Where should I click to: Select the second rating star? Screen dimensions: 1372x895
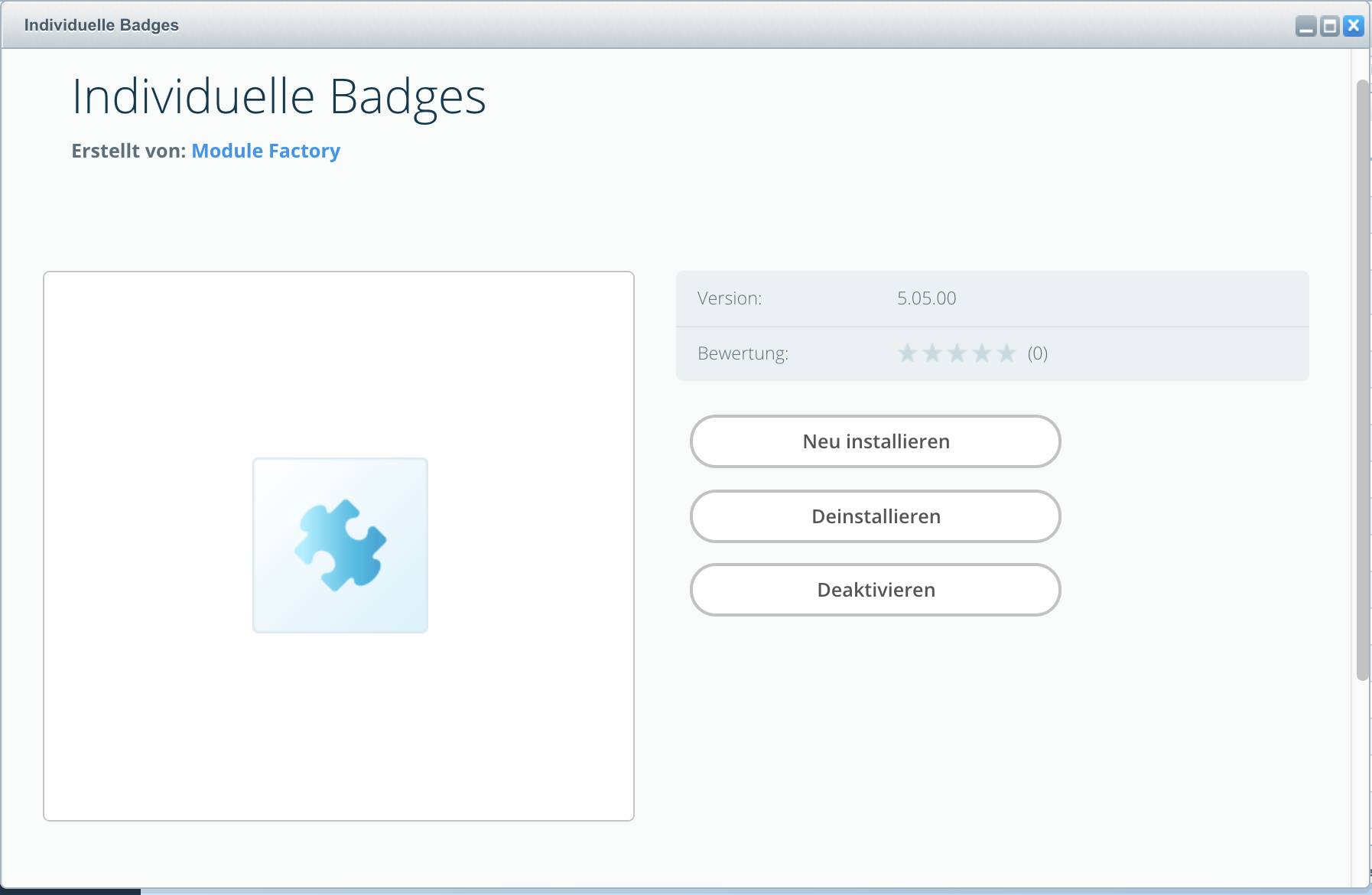tap(932, 353)
